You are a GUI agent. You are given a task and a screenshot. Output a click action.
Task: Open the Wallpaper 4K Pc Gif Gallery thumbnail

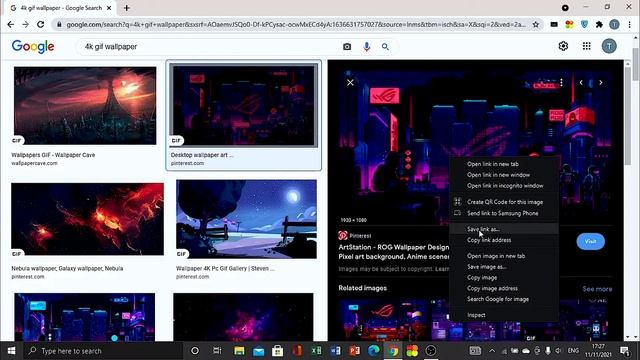[x=246, y=219]
